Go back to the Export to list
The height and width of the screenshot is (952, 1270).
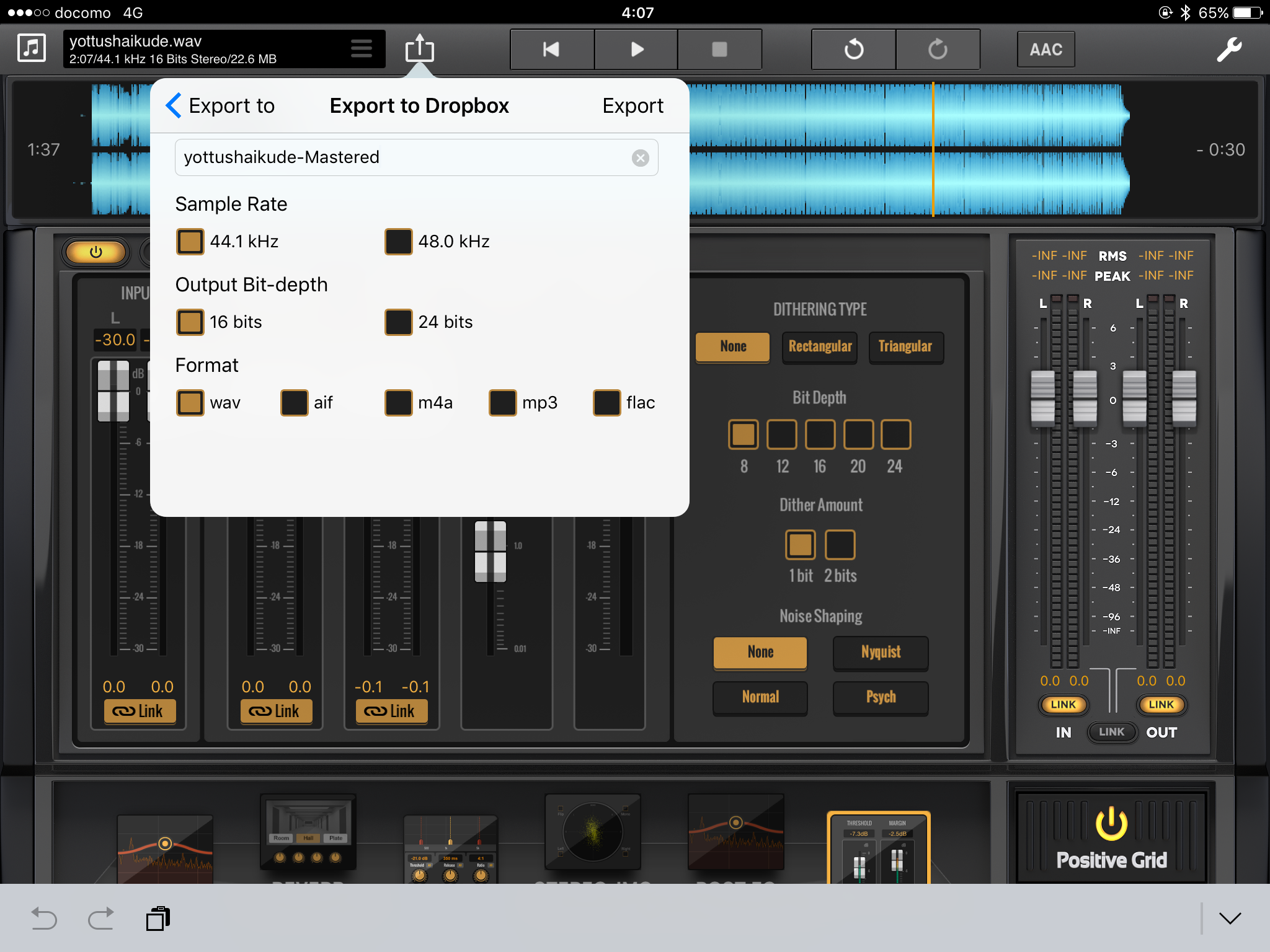(x=221, y=106)
